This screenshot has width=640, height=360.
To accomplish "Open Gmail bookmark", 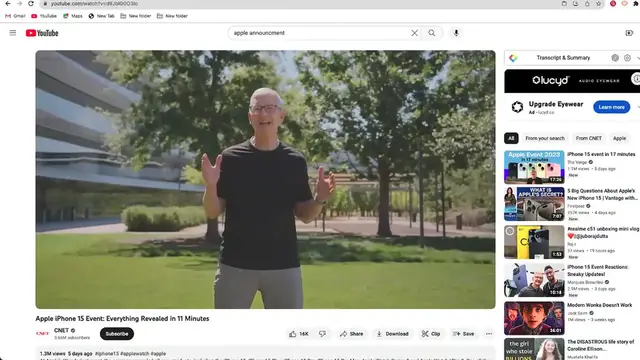I will pos(15,16).
